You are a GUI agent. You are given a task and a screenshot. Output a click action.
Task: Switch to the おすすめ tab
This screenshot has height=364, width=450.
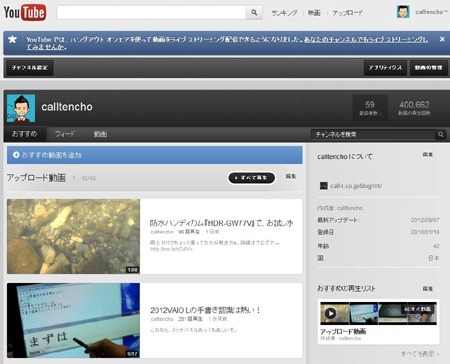tap(25, 134)
